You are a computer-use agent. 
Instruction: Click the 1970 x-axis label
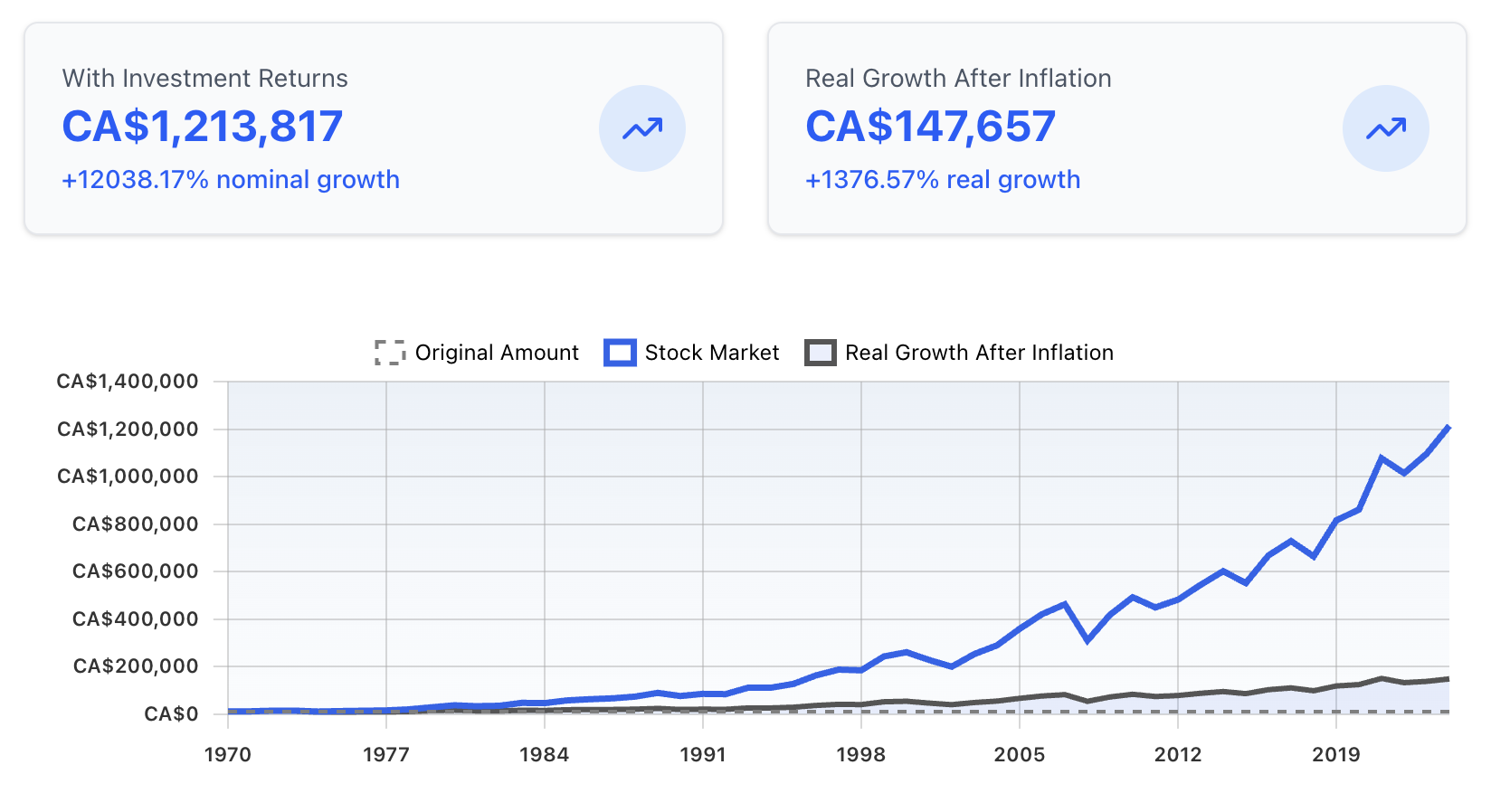(228, 755)
